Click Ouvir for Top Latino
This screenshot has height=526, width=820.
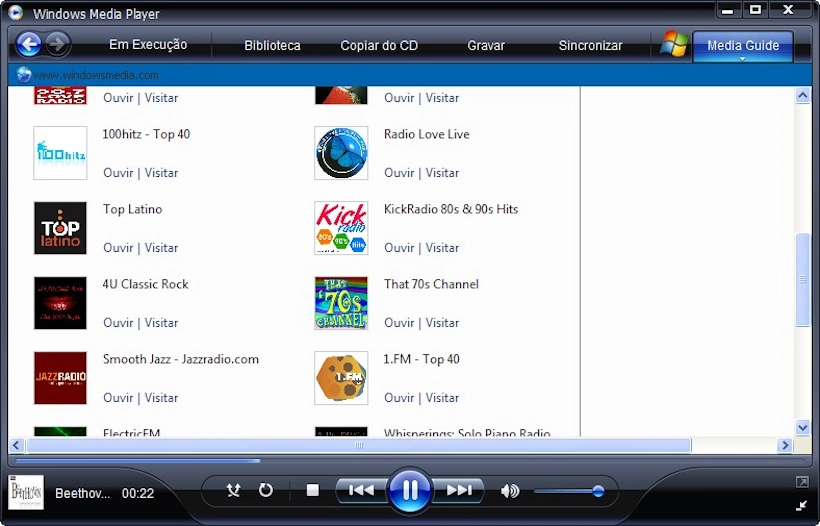118,248
